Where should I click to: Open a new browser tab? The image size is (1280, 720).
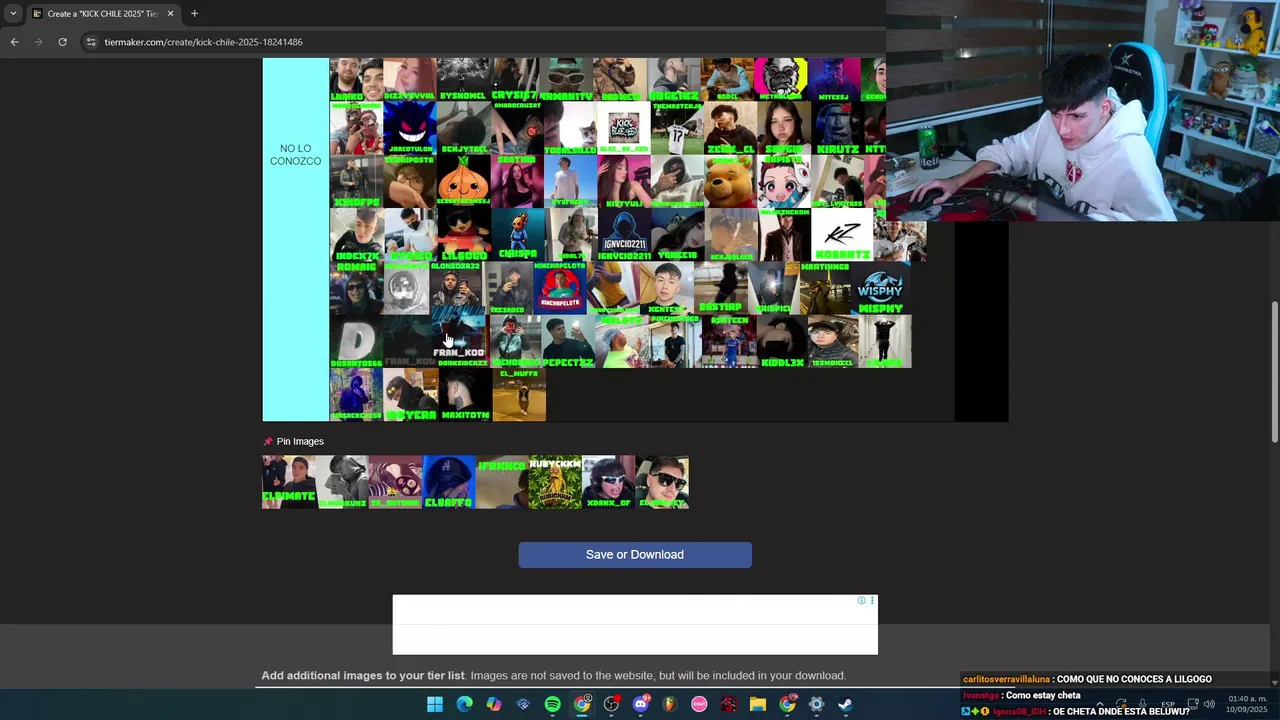pyautogui.click(x=194, y=13)
